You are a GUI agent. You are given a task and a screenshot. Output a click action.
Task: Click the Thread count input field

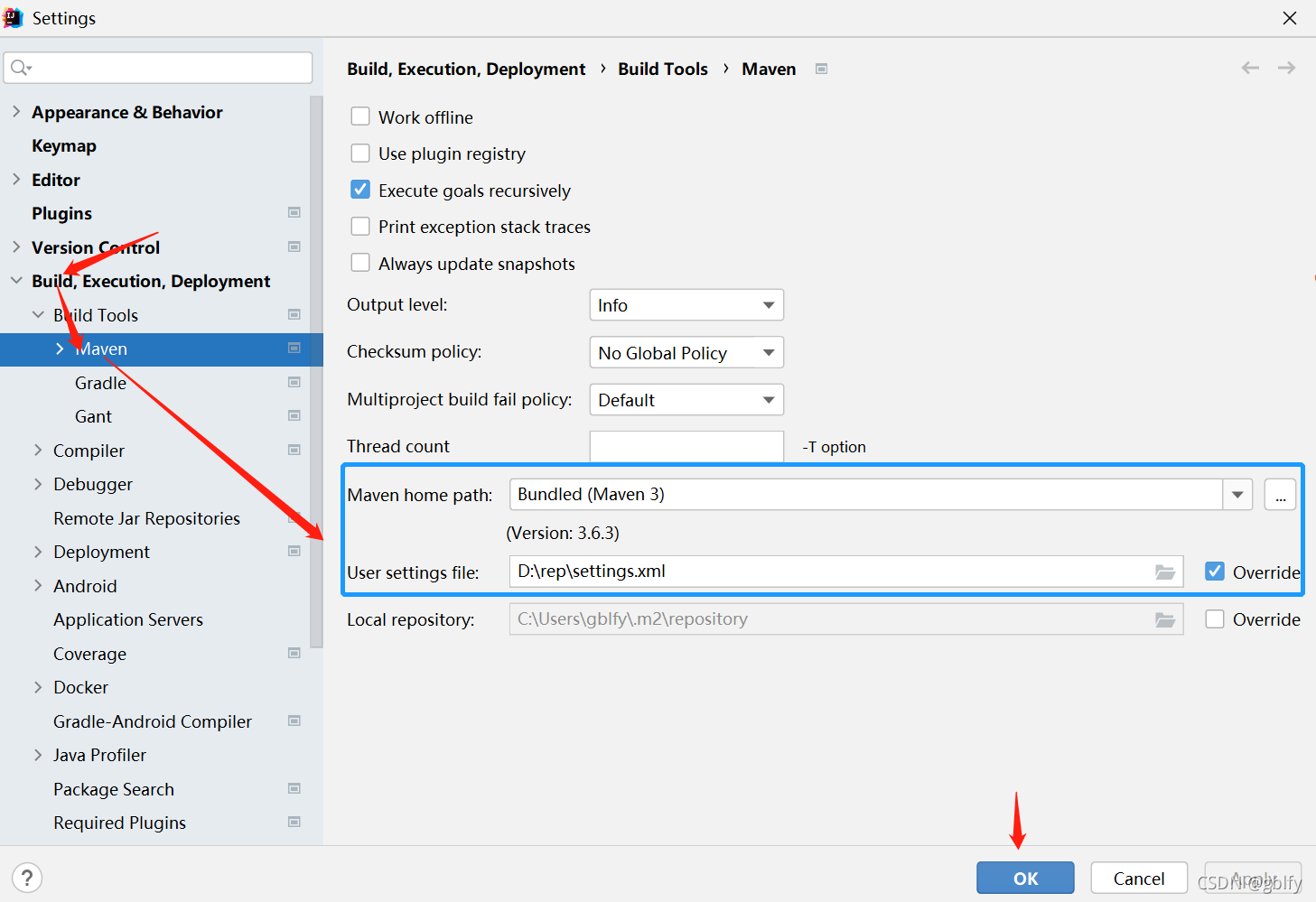(x=686, y=446)
